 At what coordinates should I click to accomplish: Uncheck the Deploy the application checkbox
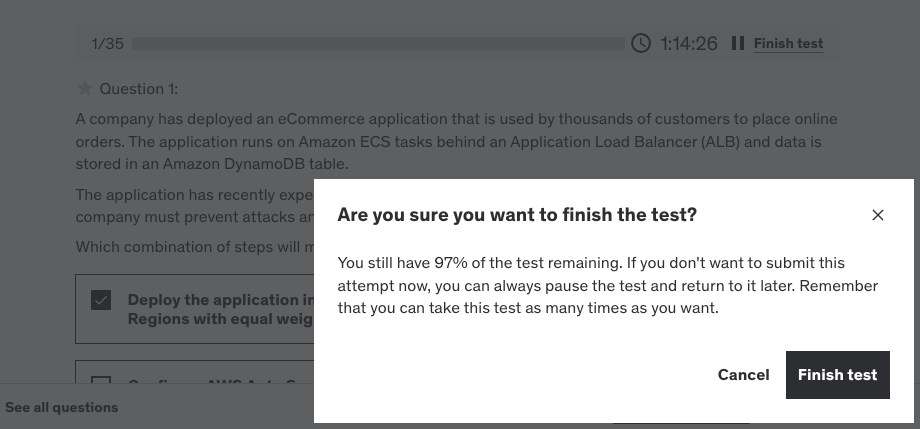point(101,300)
